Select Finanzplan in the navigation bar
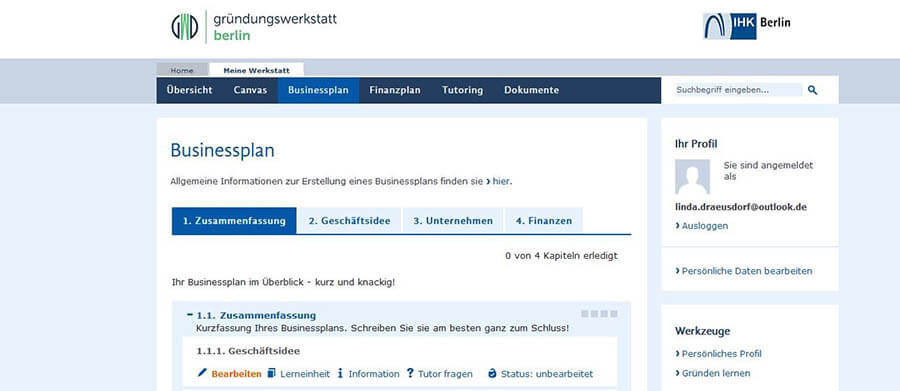Screen dimensions: 900x391 (395, 90)
